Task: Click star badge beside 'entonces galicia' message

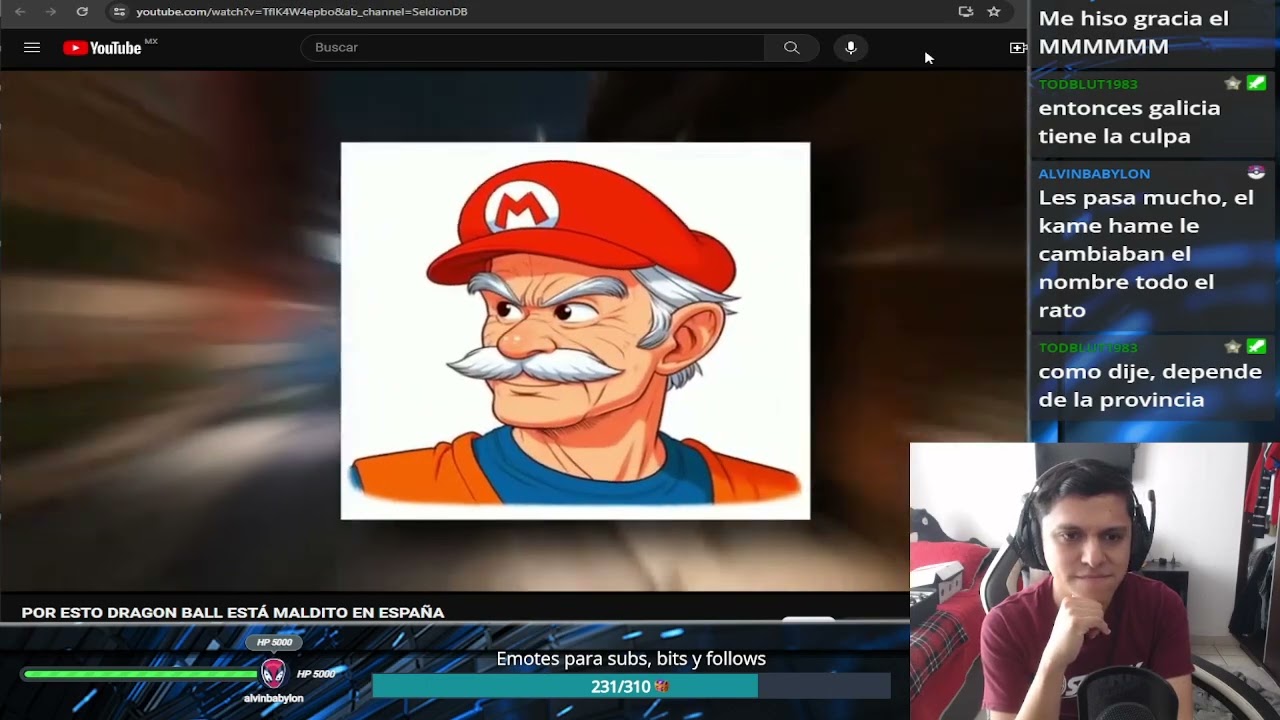Action: (x=1233, y=83)
